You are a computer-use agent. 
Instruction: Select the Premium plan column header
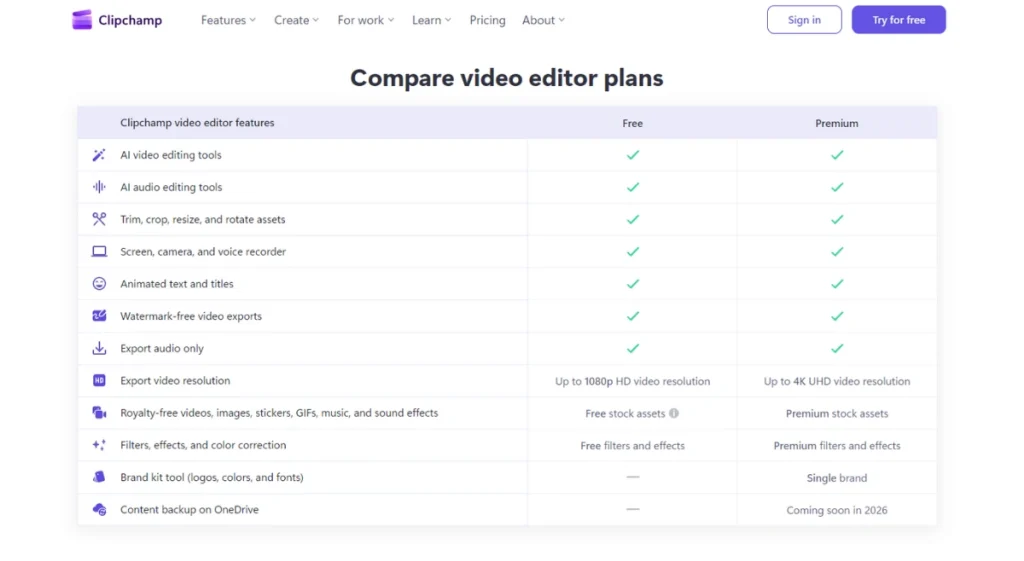click(837, 123)
